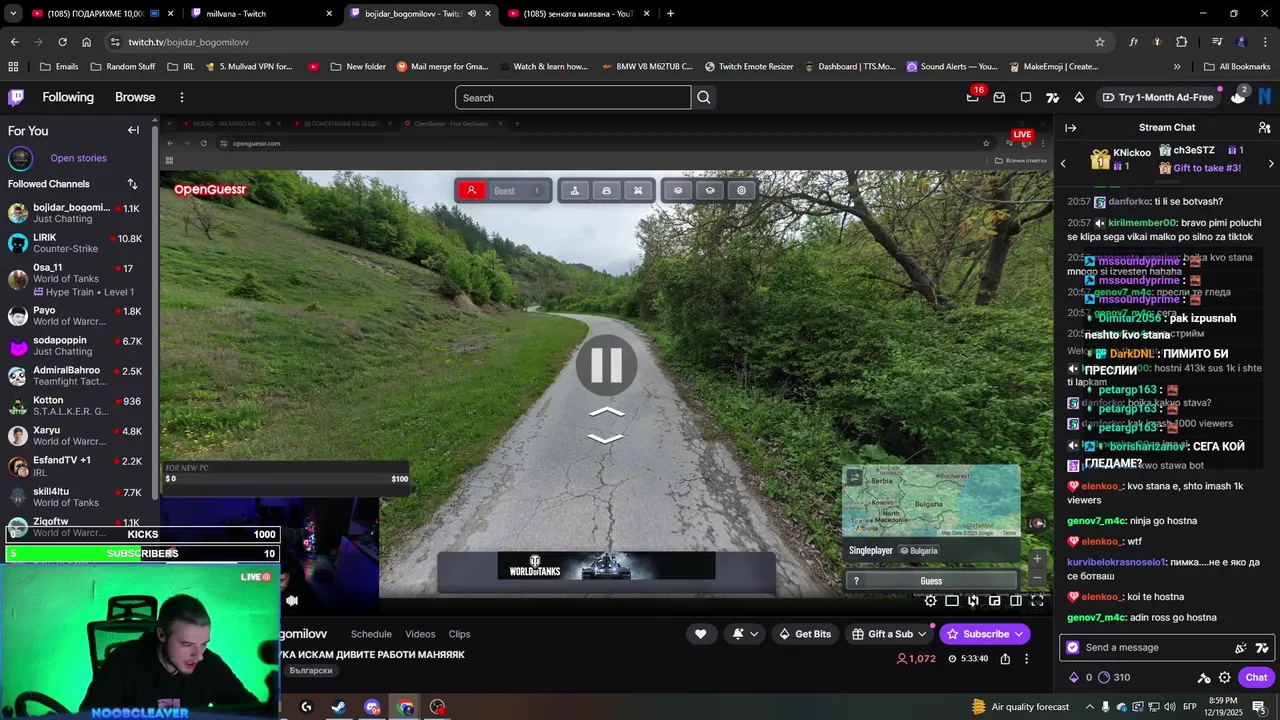Open top nav more options dots
The width and height of the screenshot is (1280, 720).
182,97
